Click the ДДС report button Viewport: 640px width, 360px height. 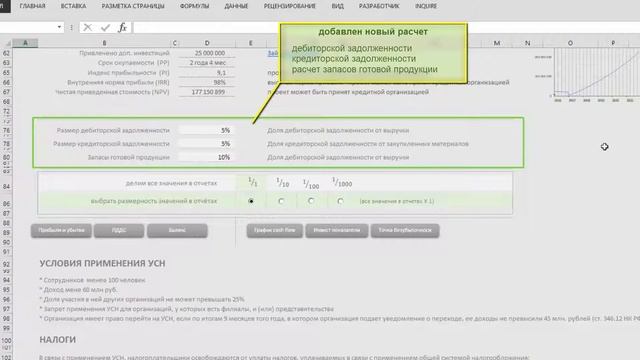click(x=119, y=230)
